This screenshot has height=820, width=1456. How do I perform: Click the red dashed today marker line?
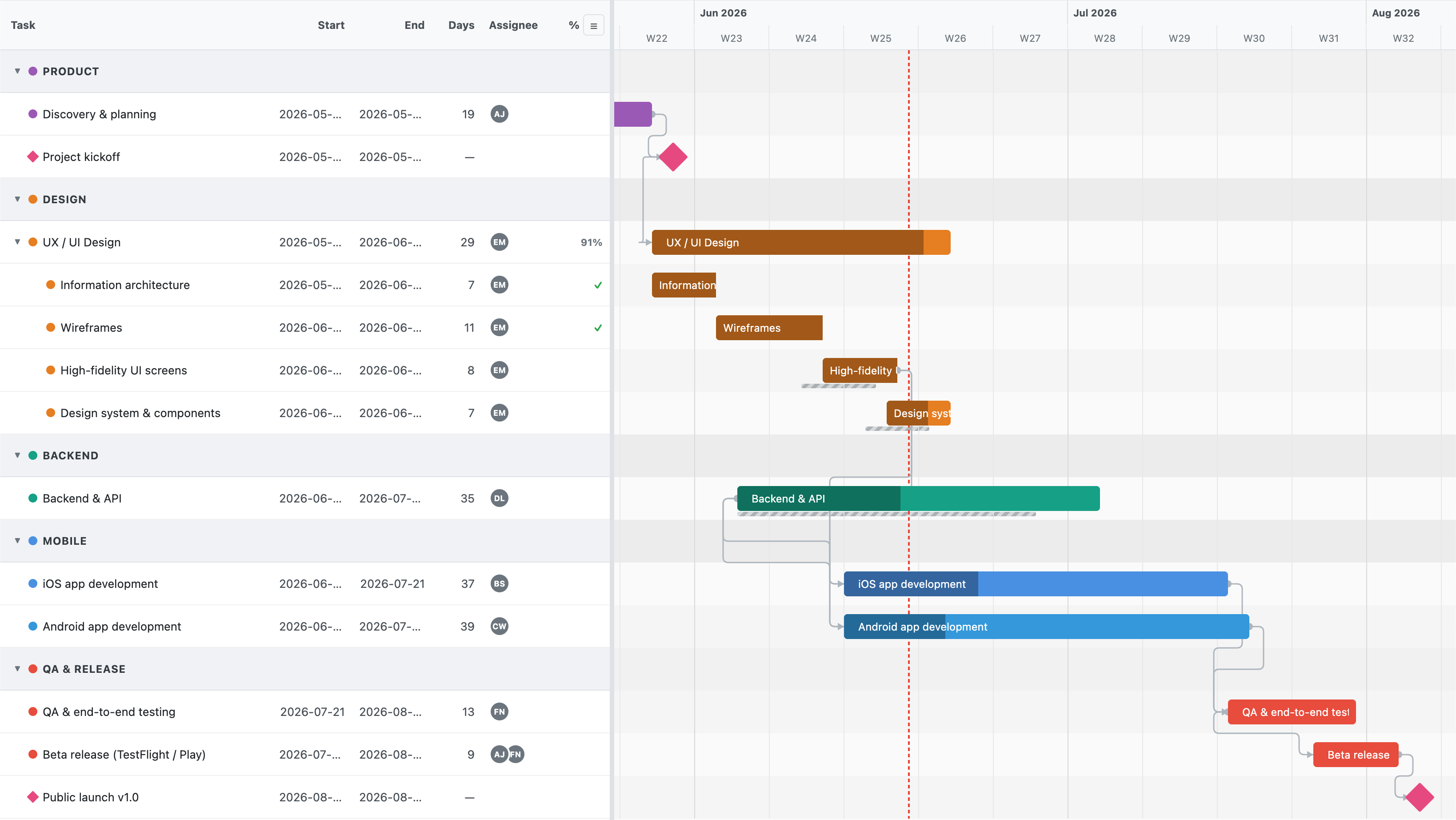909,434
